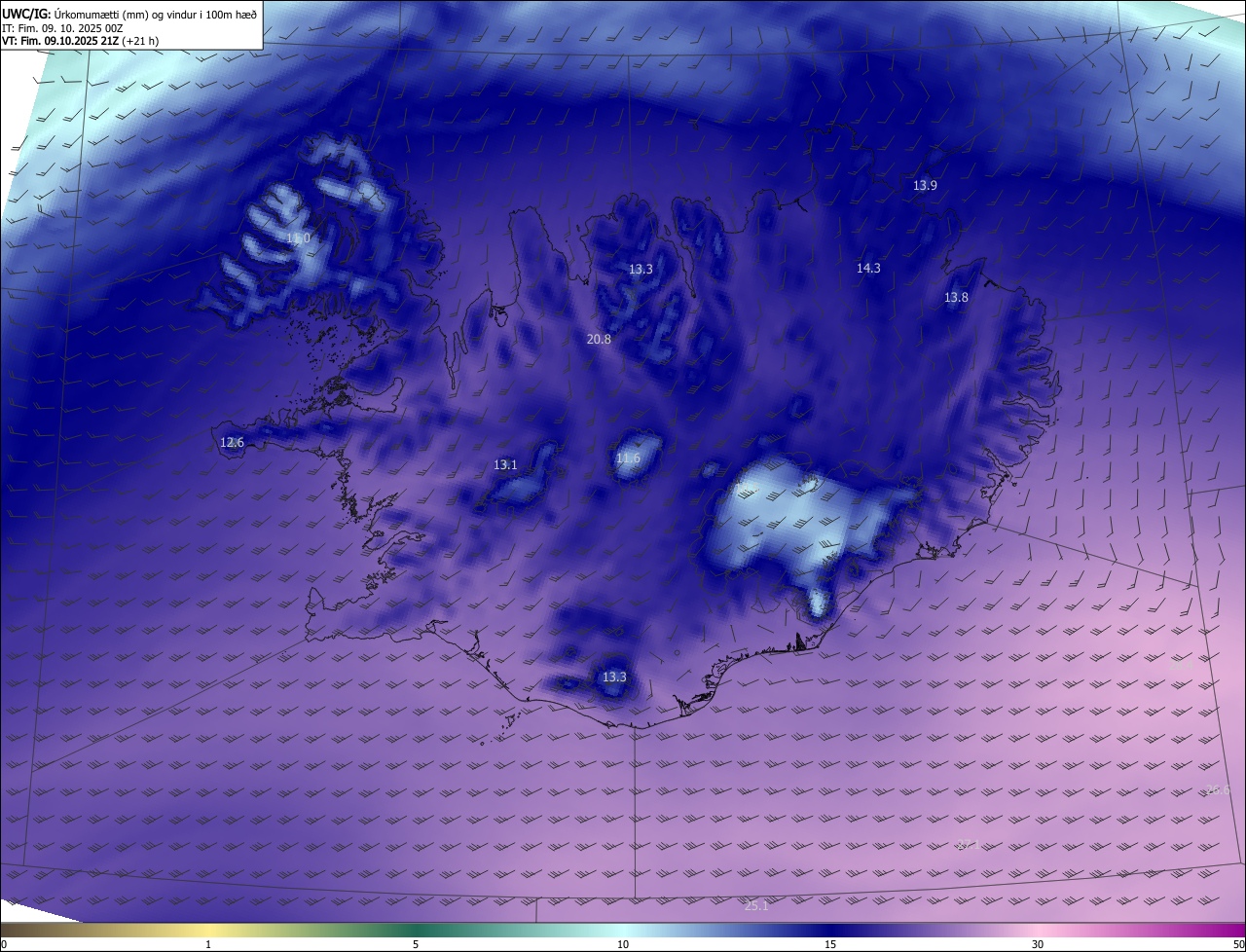Click the 13.3 value near the north coast
Viewport: 1246px width, 952px height.
point(641,270)
